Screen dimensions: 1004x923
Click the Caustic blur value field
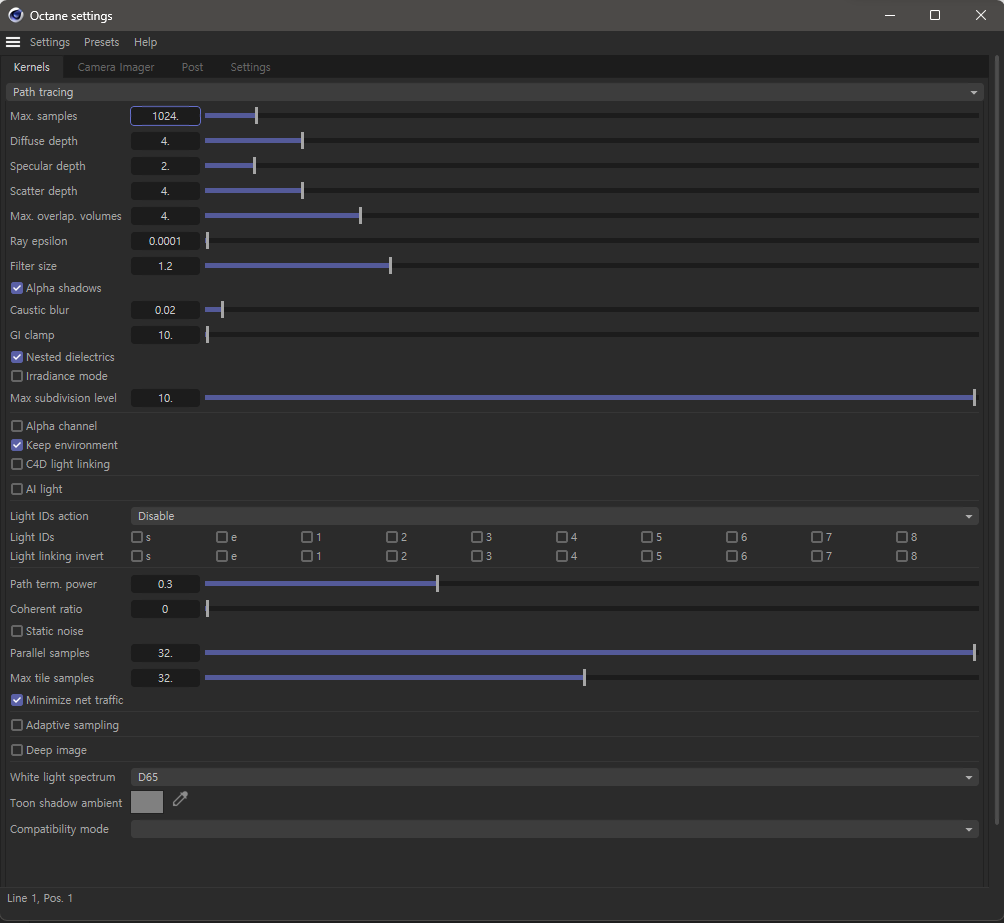[x=165, y=310]
